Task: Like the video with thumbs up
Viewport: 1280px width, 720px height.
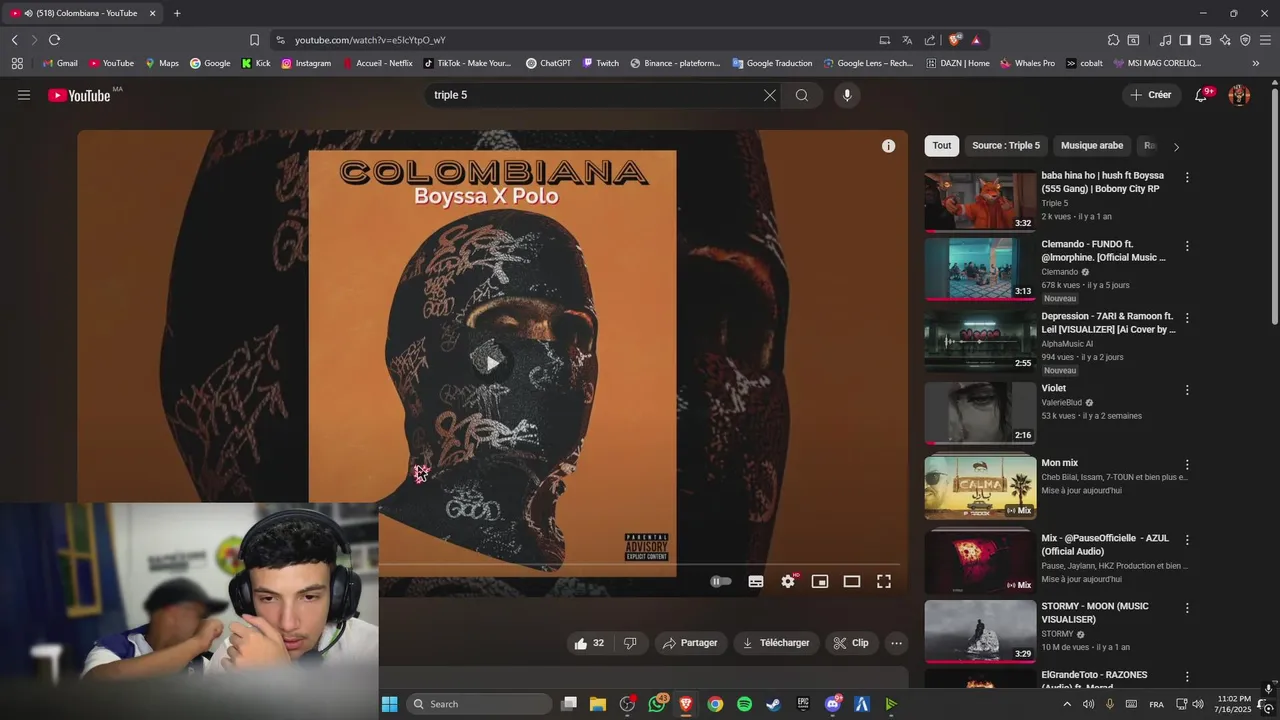Action: [589, 643]
